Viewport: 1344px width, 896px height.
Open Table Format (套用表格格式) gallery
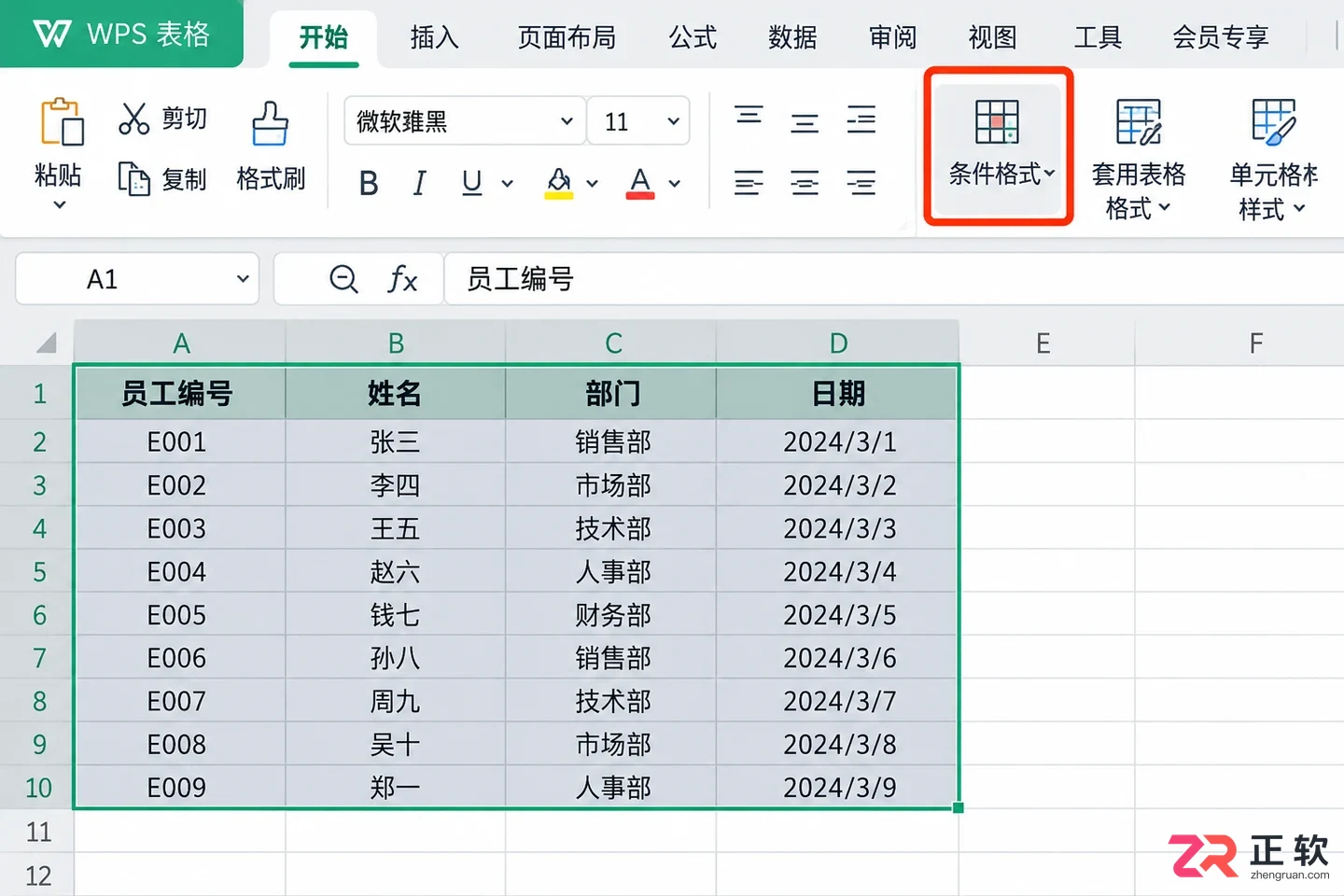(x=1139, y=159)
